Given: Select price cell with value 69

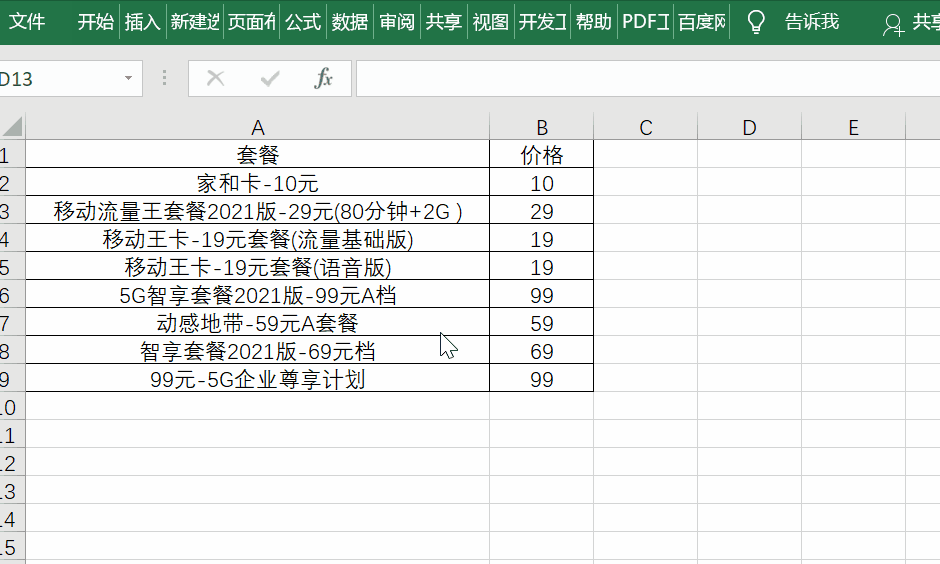Looking at the screenshot, I should point(542,351).
